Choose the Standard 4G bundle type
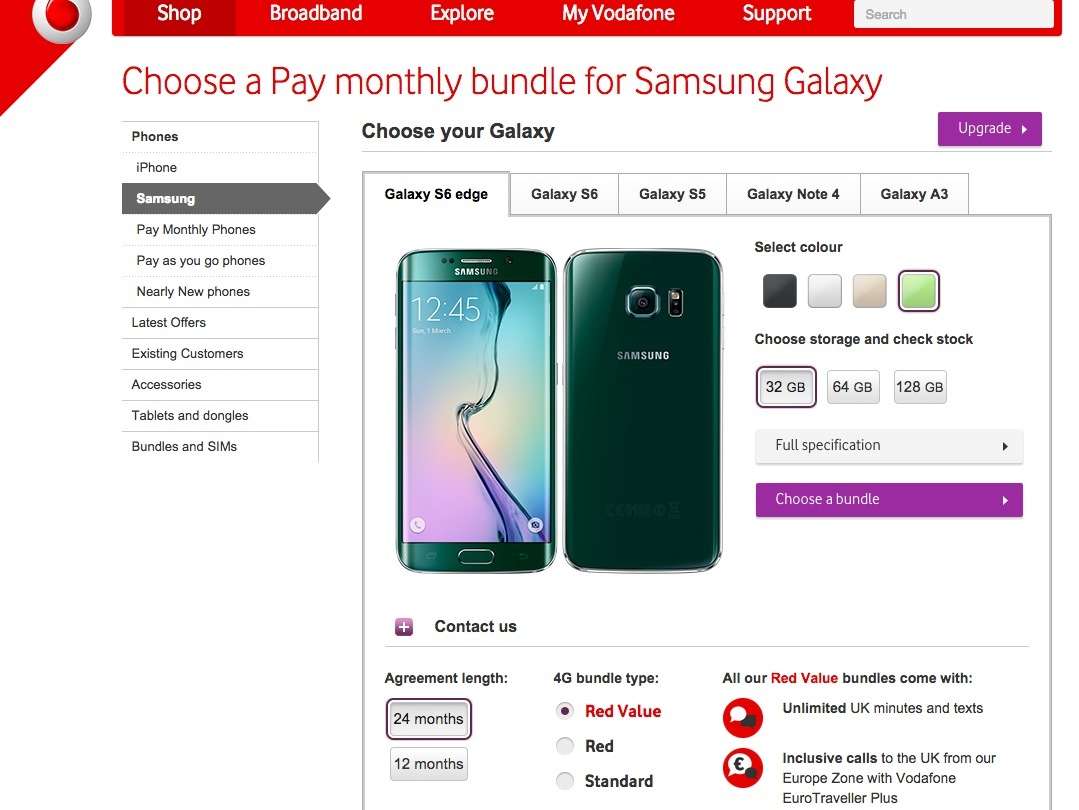 [x=565, y=781]
